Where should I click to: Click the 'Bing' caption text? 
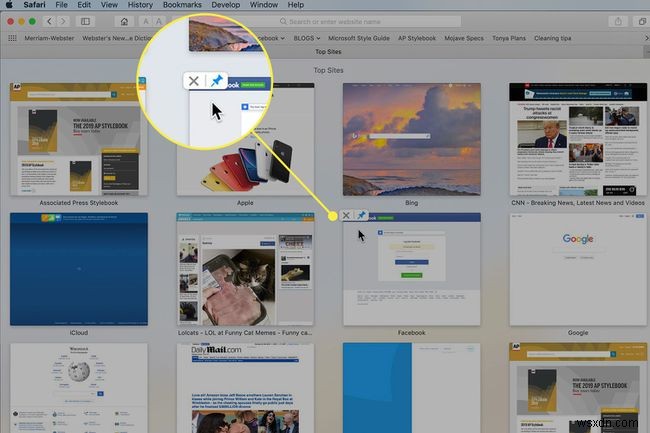[411, 203]
